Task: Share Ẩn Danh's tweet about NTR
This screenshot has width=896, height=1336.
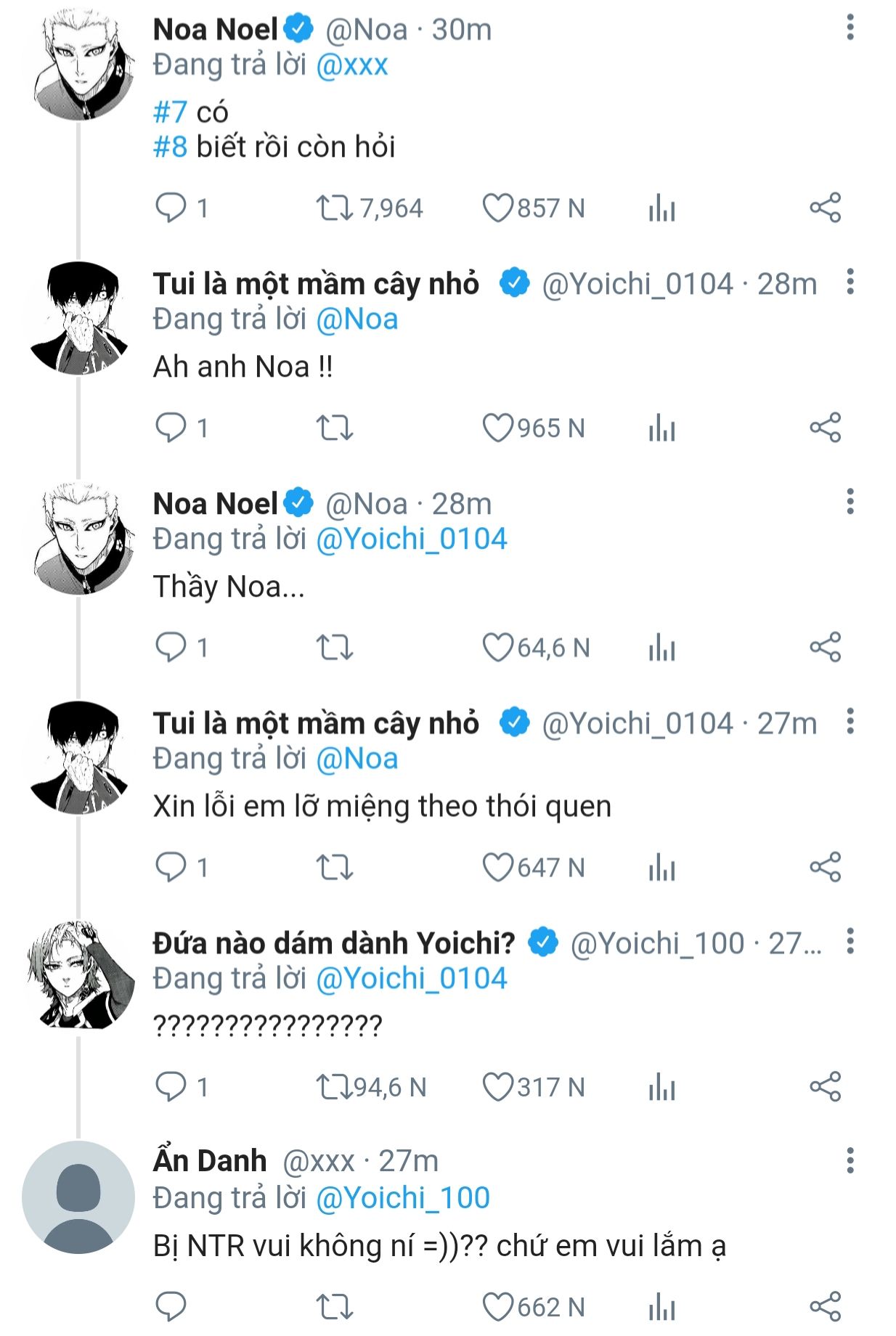Action: click(825, 1307)
